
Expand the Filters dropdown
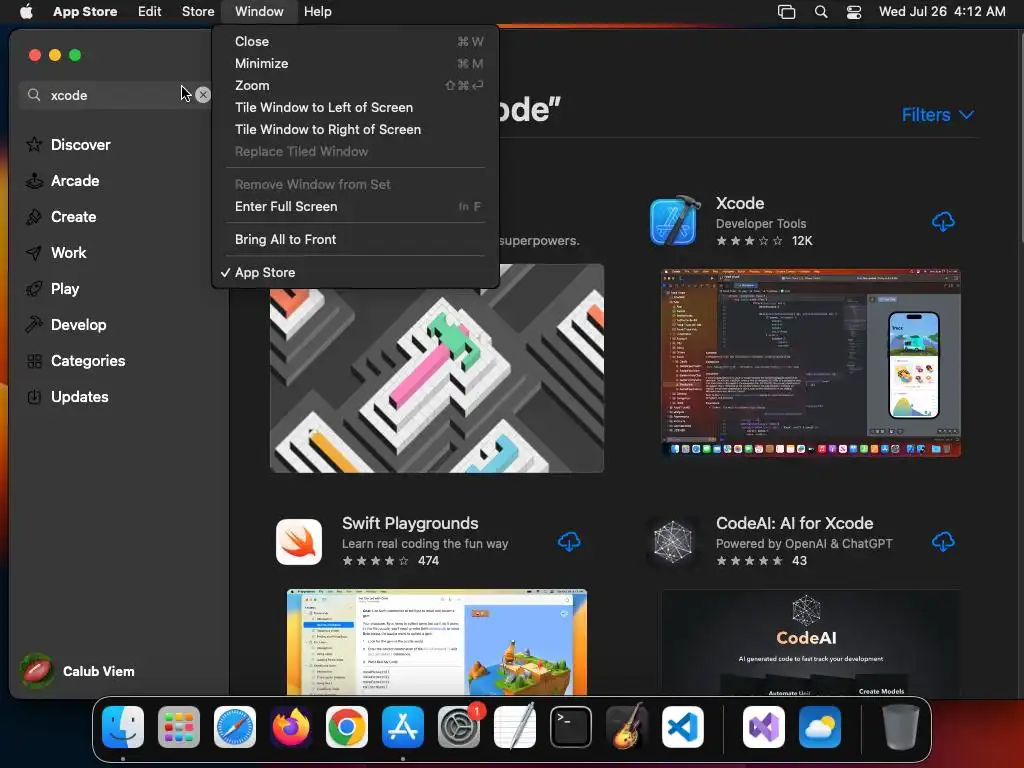click(x=938, y=115)
